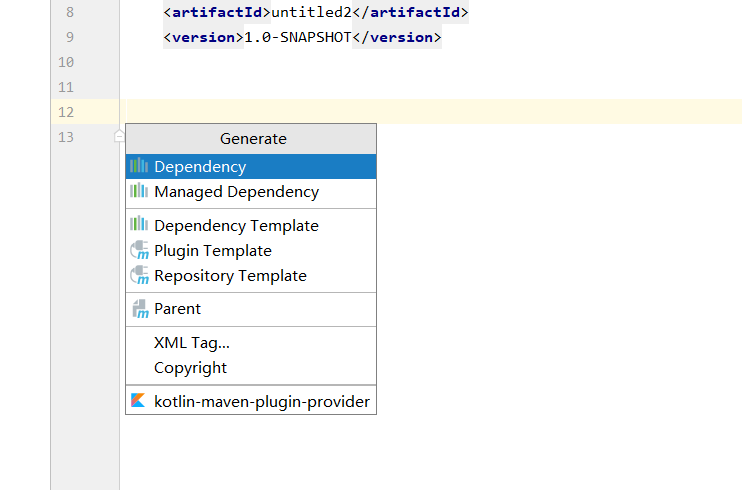Click line number 12 in the gutter

click(x=66, y=112)
